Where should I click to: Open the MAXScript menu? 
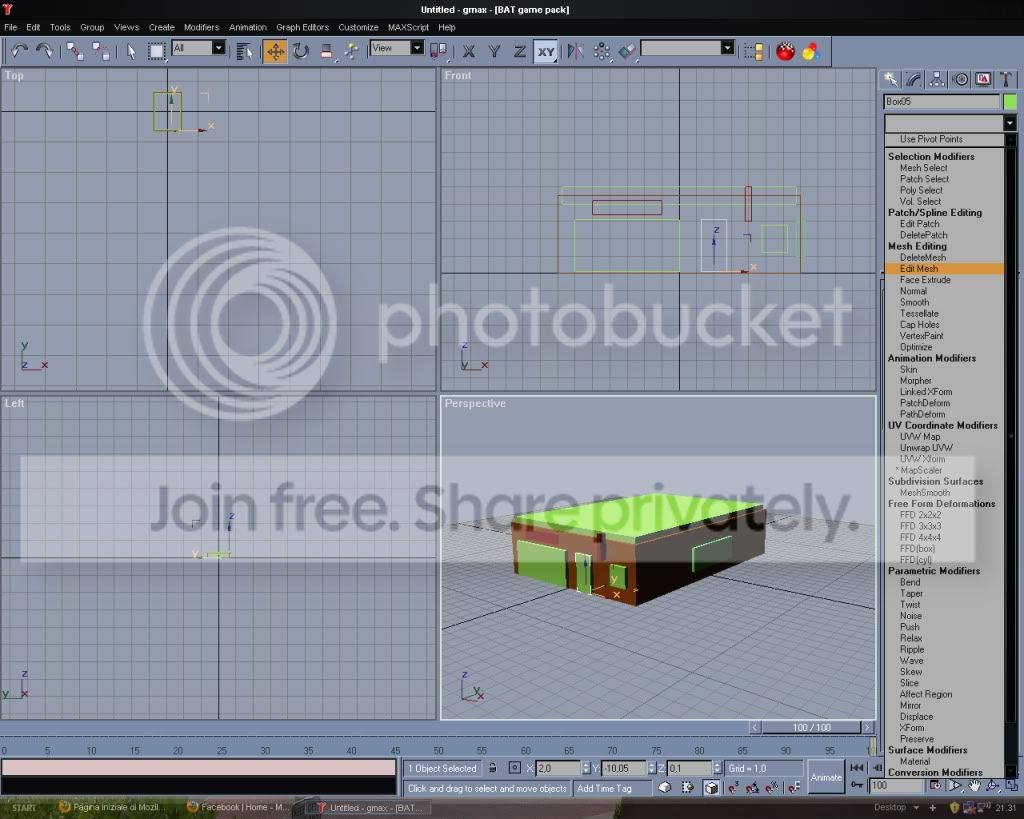(408, 27)
